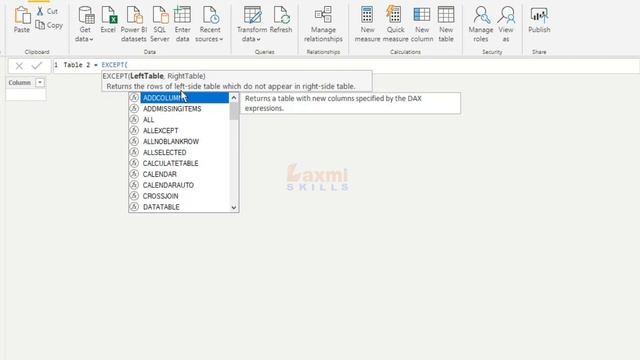Open Manage relationships
This screenshot has width=640, height=360.
pos(323,24)
